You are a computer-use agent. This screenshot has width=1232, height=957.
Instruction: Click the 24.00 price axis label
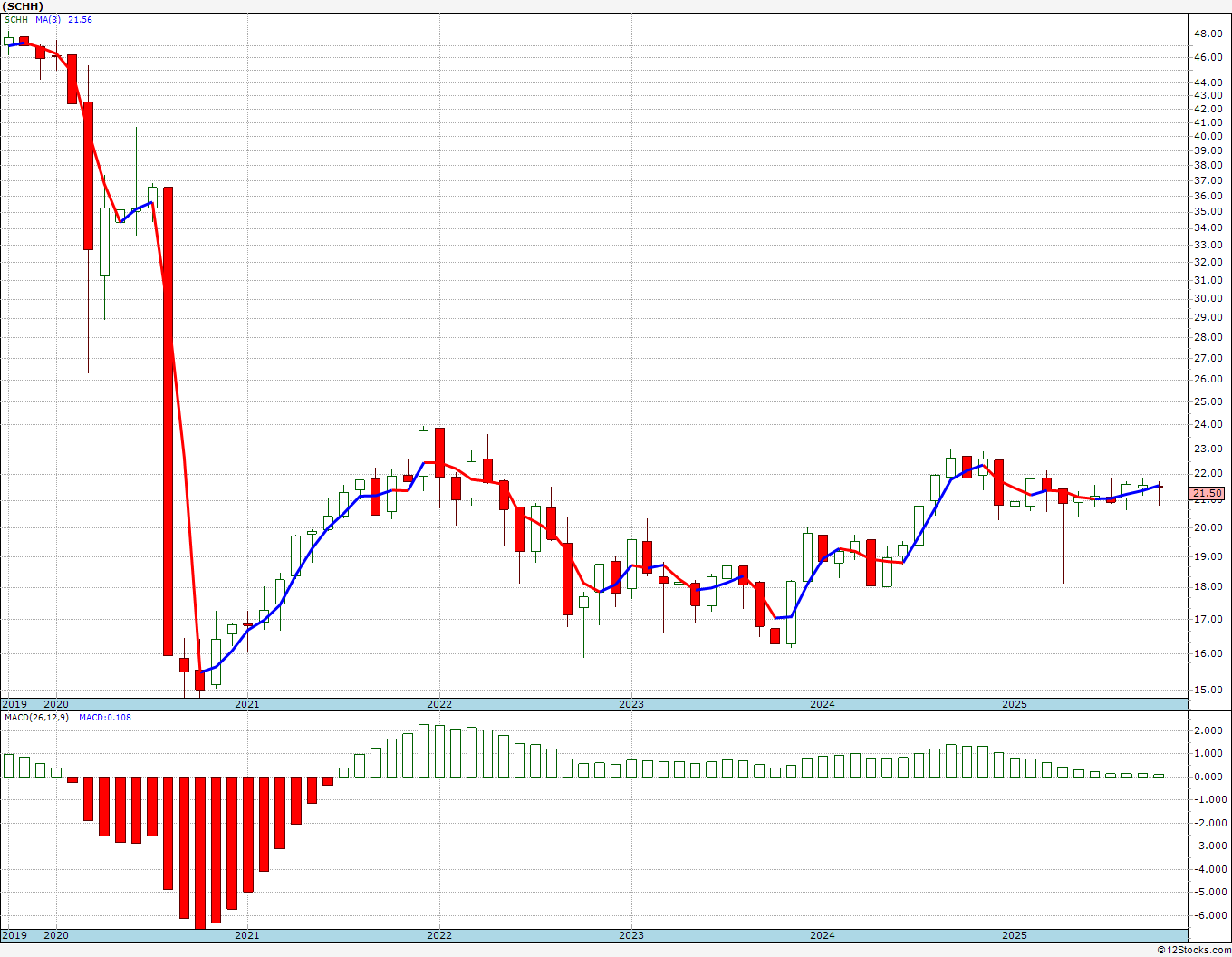(1208, 424)
